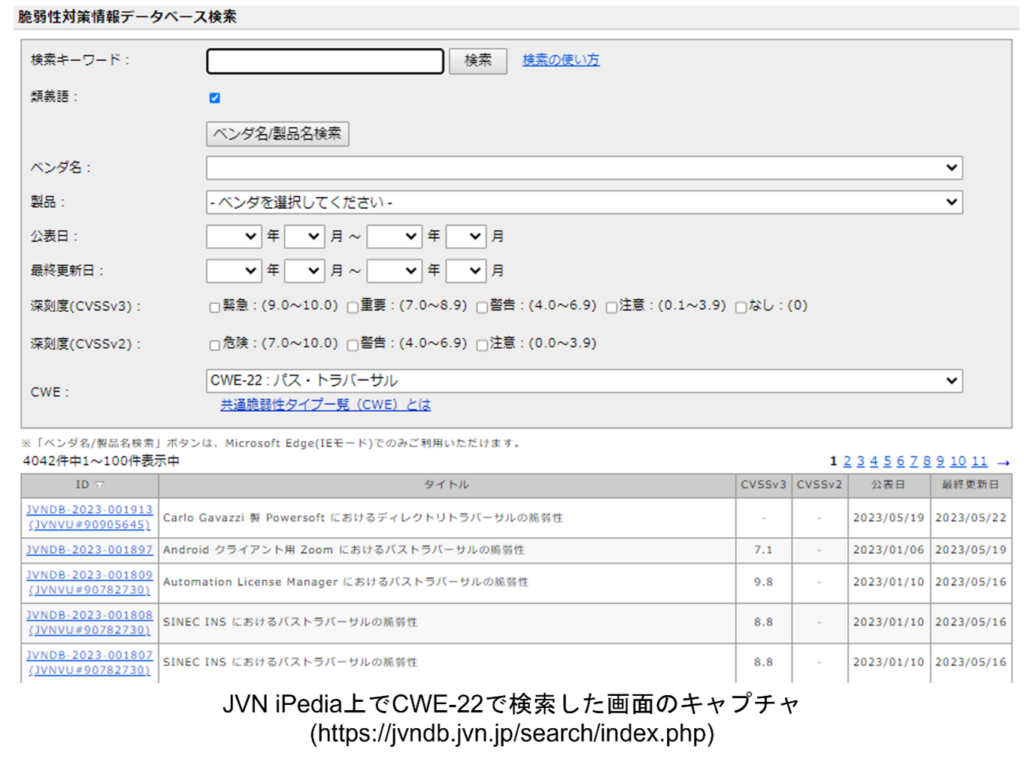This screenshot has width=1024, height=762.
Task: Open the 検索の使い方 help link
Action: [x=561, y=60]
